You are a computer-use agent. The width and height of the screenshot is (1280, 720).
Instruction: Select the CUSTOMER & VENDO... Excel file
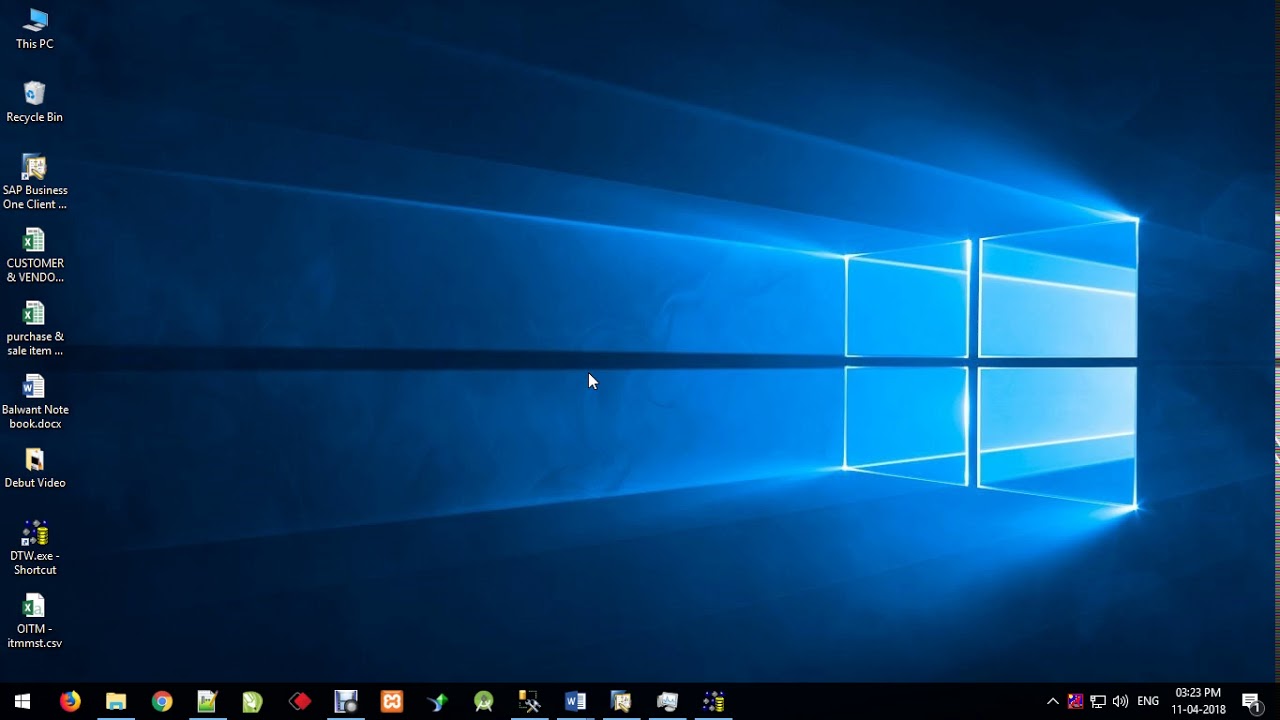click(x=35, y=255)
